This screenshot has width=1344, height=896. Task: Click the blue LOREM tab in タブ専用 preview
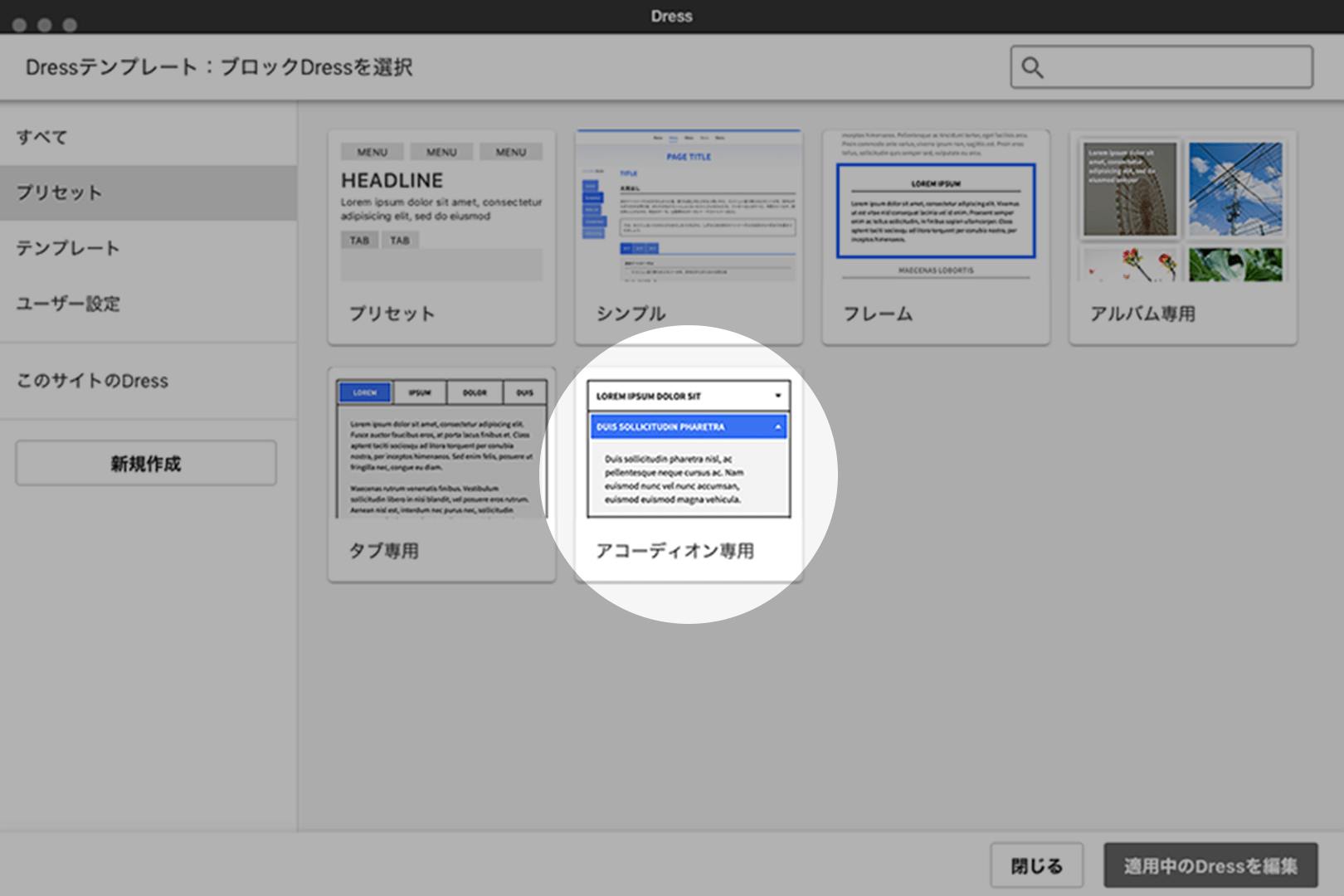tap(364, 392)
